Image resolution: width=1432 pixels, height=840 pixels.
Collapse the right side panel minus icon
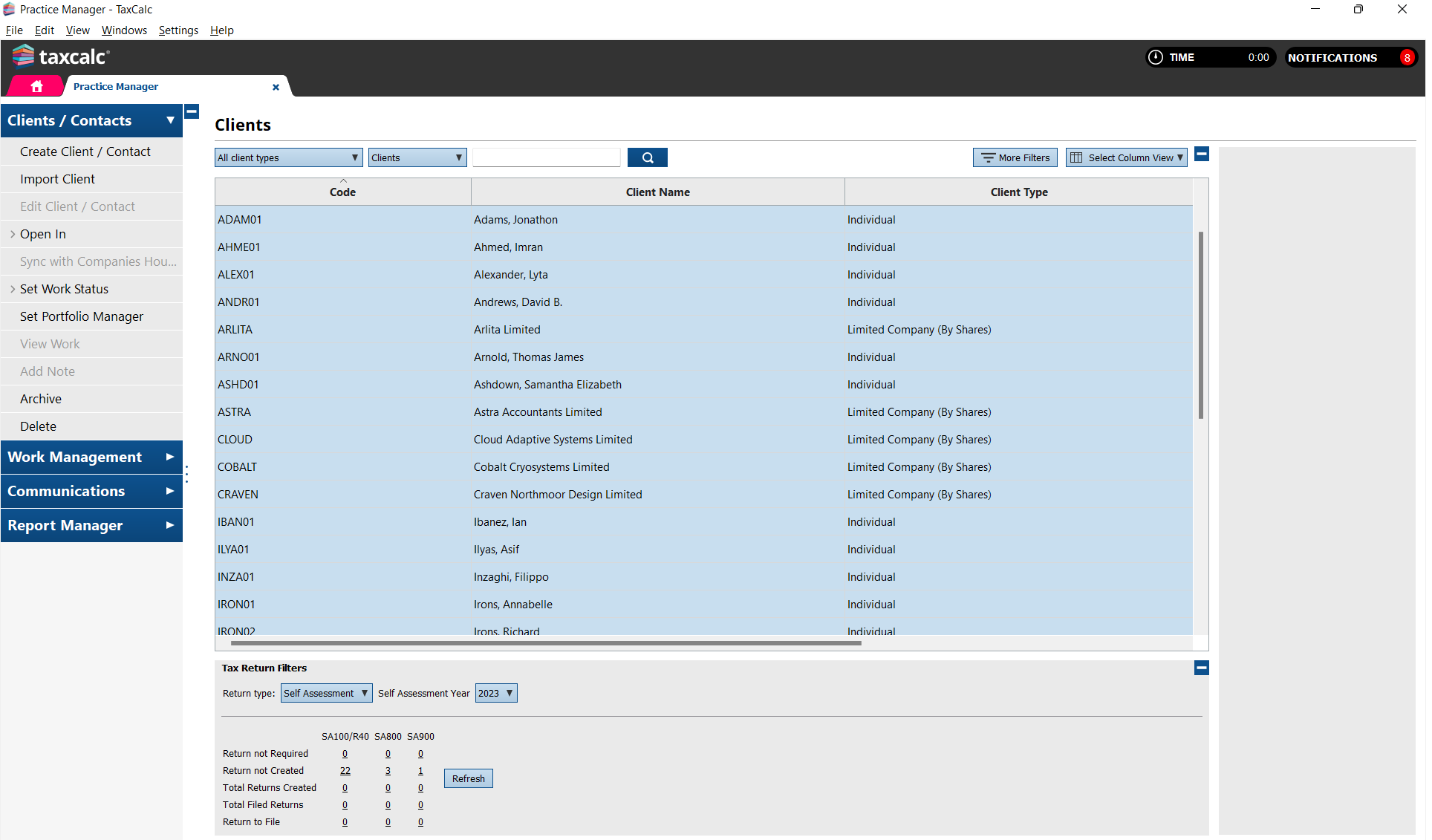click(1202, 154)
